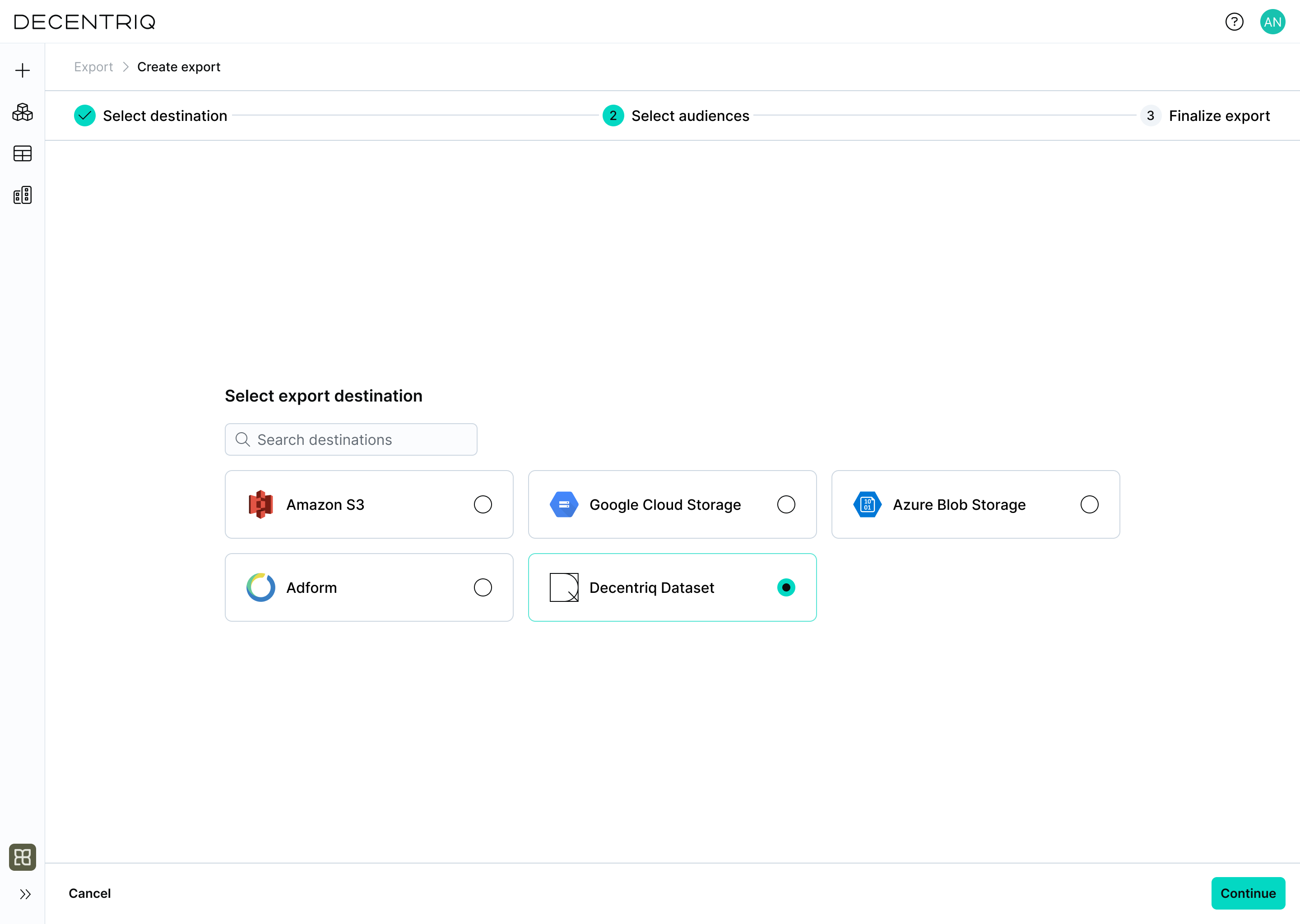This screenshot has width=1300, height=924.
Task: Click the Create export breadcrumb
Action: pyautogui.click(x=179, y=67)
